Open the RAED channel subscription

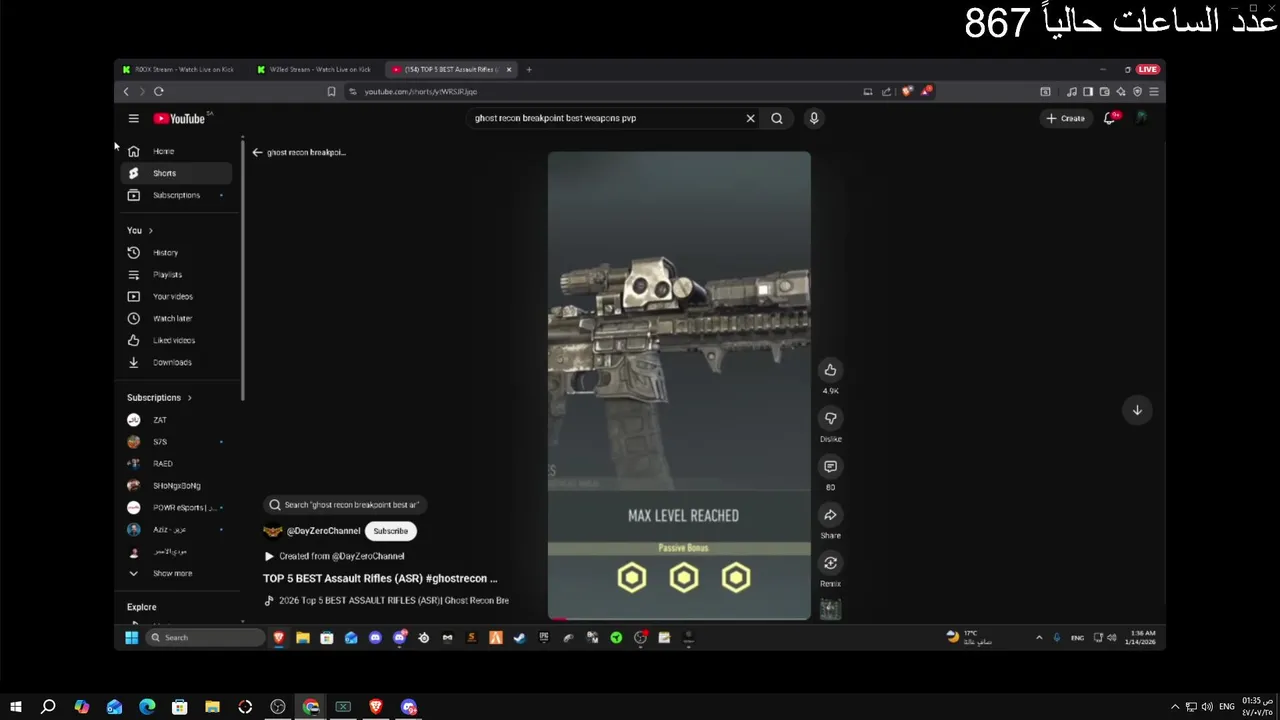pos(176,464)
